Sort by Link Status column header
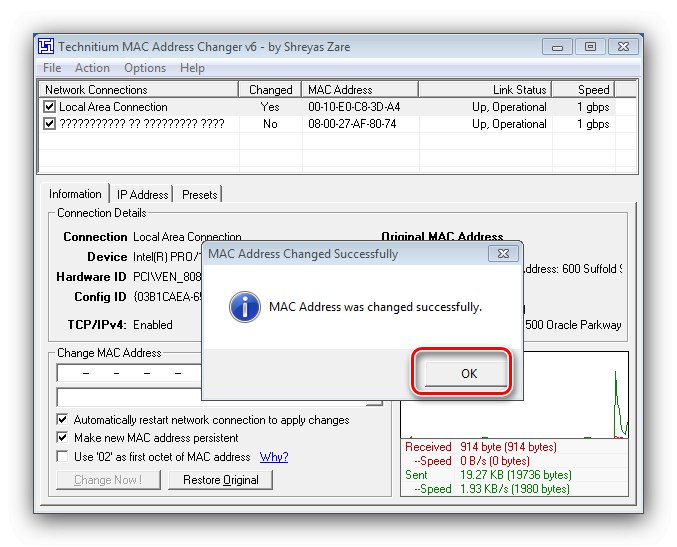Screen dimensions: 677x547 click(x=485, y=89)
